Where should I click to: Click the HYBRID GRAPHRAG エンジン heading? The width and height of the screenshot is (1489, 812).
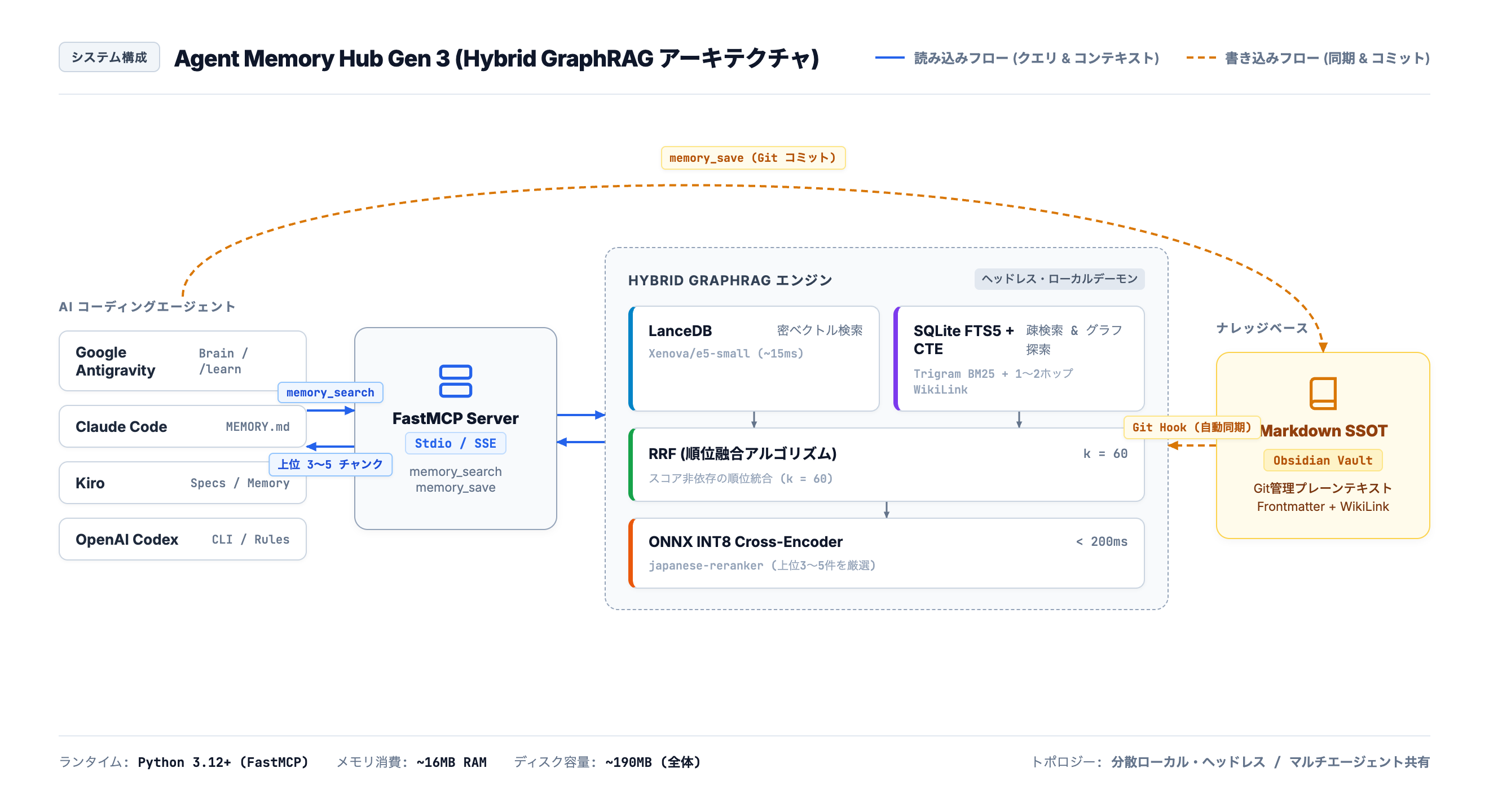point(730,280)
